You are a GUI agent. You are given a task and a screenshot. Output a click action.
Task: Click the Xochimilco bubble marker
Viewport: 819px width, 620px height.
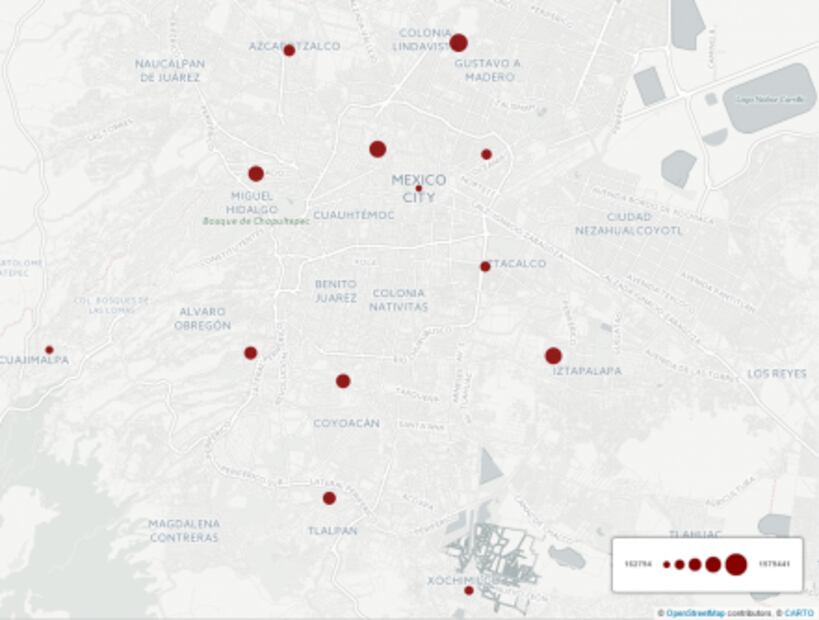468,590
